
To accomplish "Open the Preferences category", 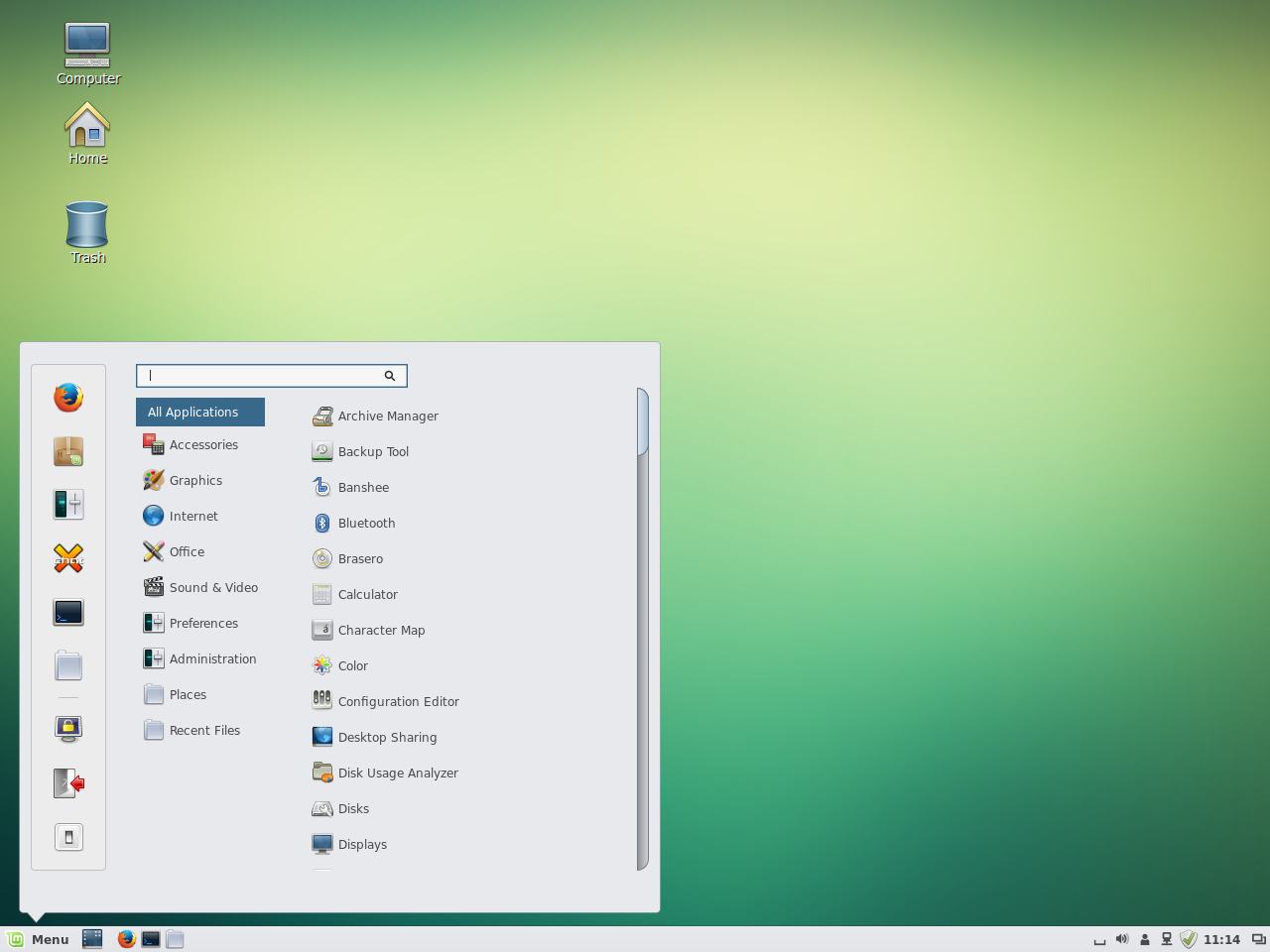I will coord(200,624).
